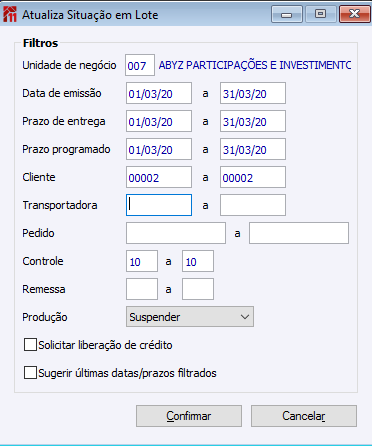The width and height of the screenshot is (372, 446).
Task: Click the Cancelar button
Action: (x=304, y=416)
